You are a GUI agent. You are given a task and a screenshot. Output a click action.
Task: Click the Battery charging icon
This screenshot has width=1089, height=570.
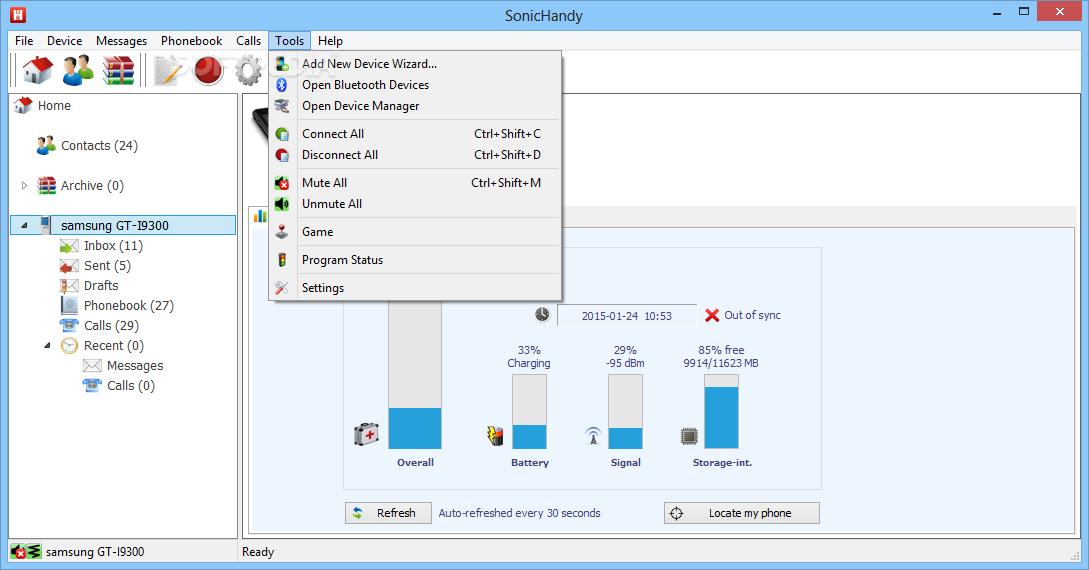[x=494, y=436]
